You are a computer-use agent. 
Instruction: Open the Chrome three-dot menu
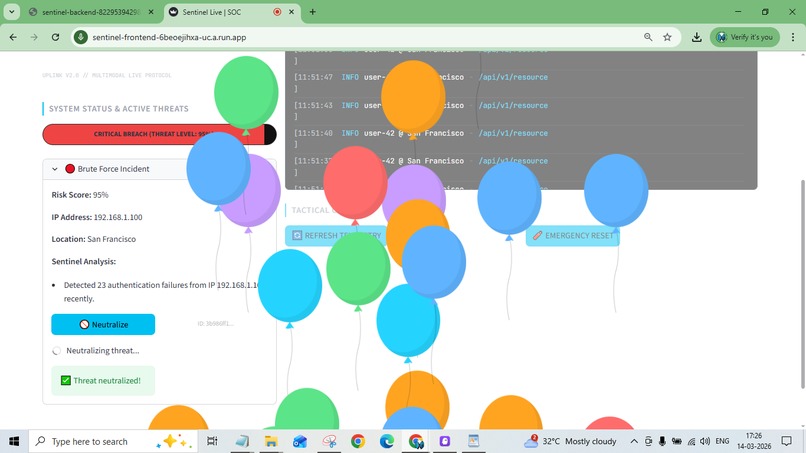(x=793, y=37)
